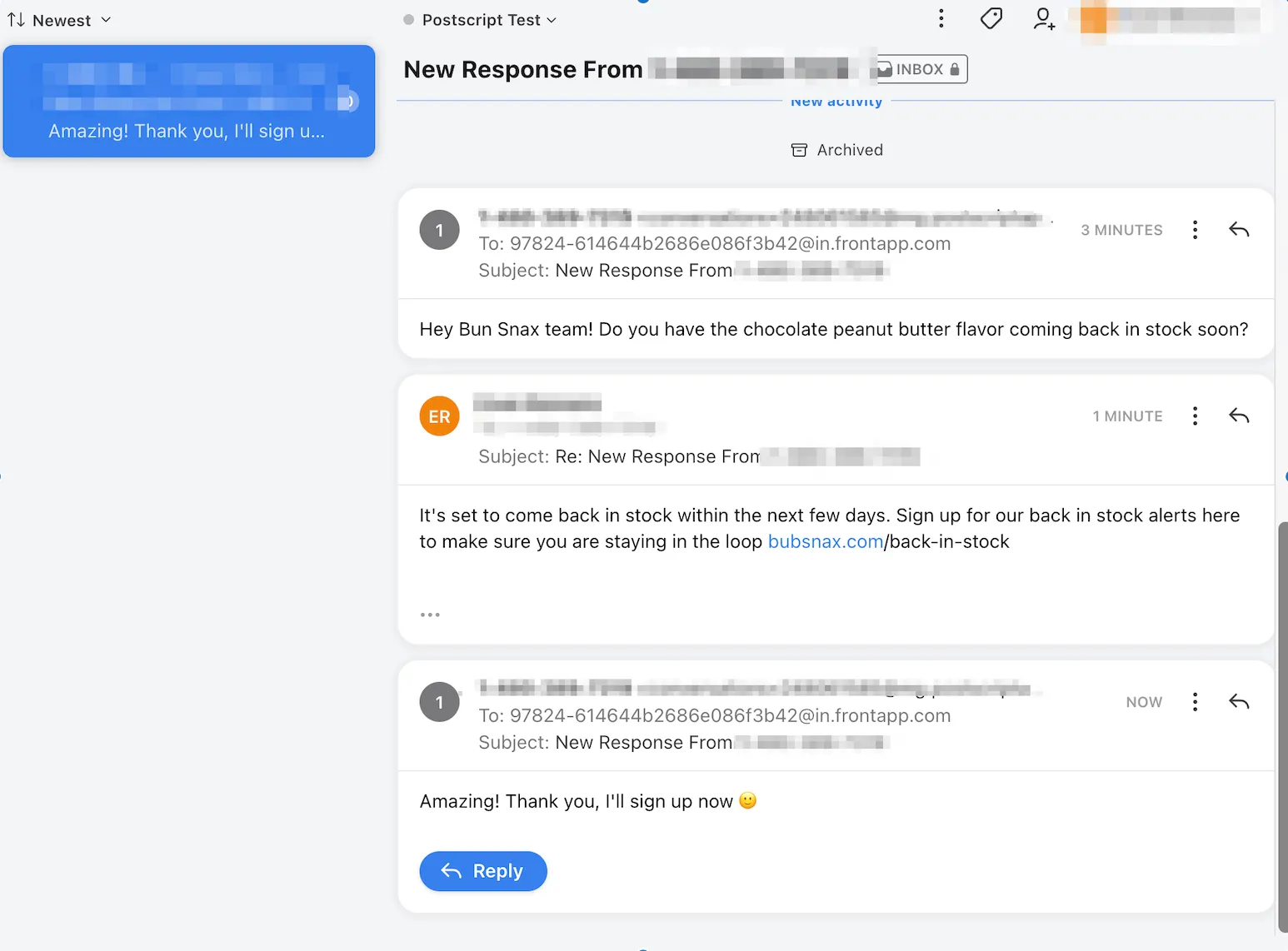Open the Newest sort dropdown

(106, 19)
